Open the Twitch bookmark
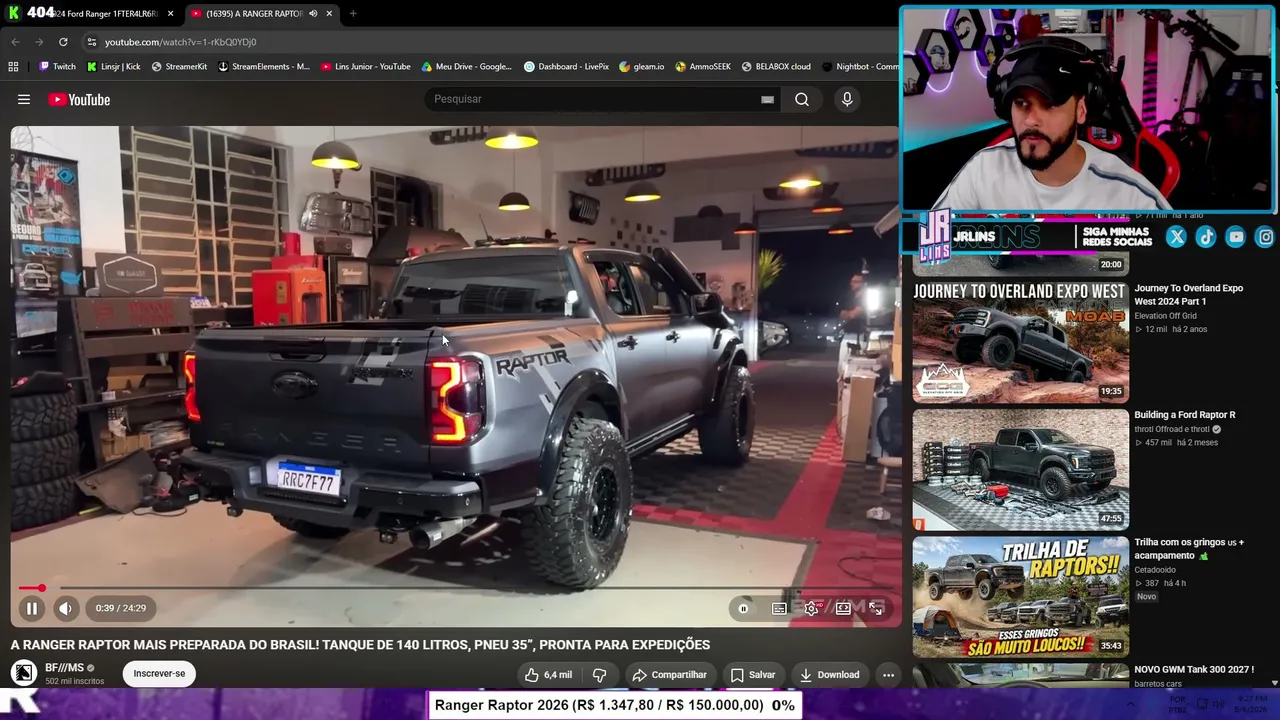 tap(58, 67)
